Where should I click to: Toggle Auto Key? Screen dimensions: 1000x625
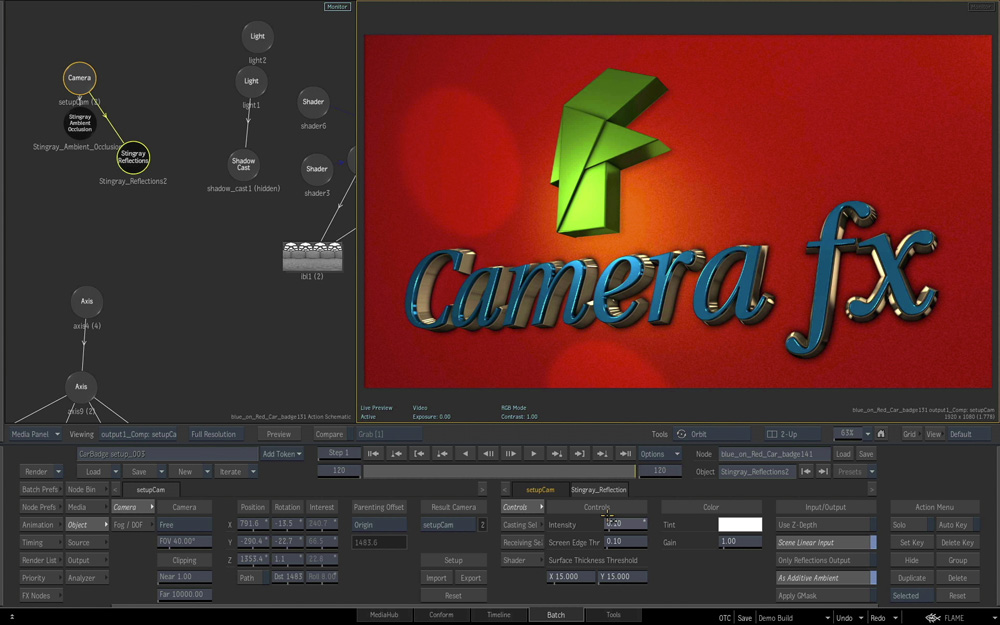[x=957, y=525]
